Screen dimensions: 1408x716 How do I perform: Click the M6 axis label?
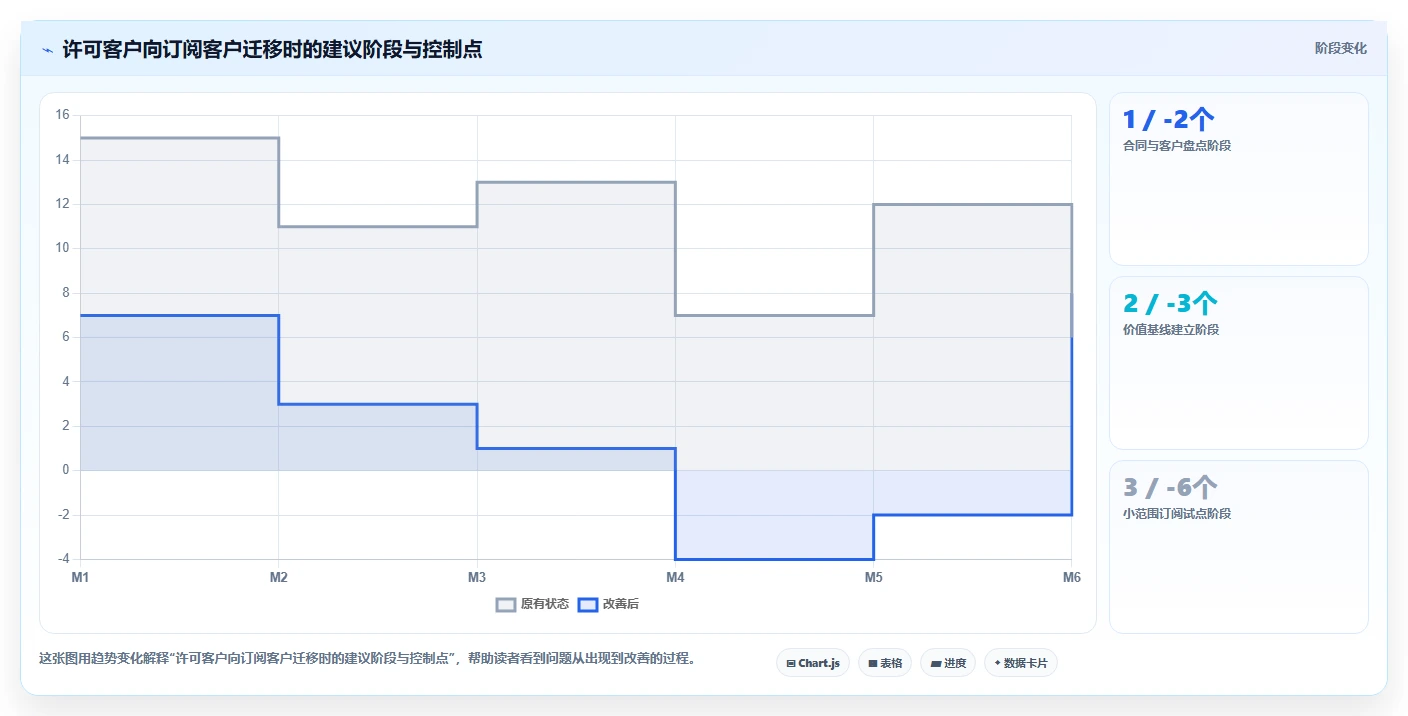point(1071,577)
